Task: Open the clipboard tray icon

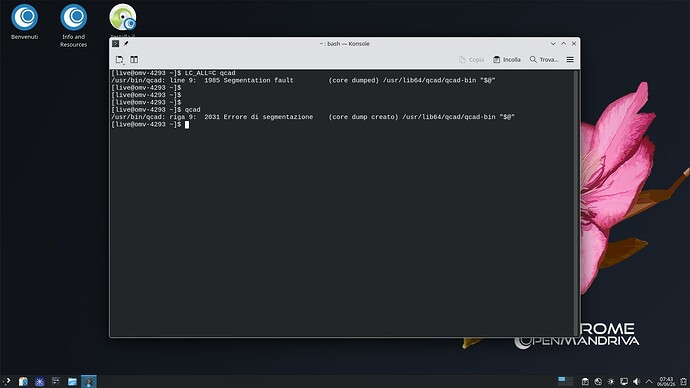Action: [585, 381]
